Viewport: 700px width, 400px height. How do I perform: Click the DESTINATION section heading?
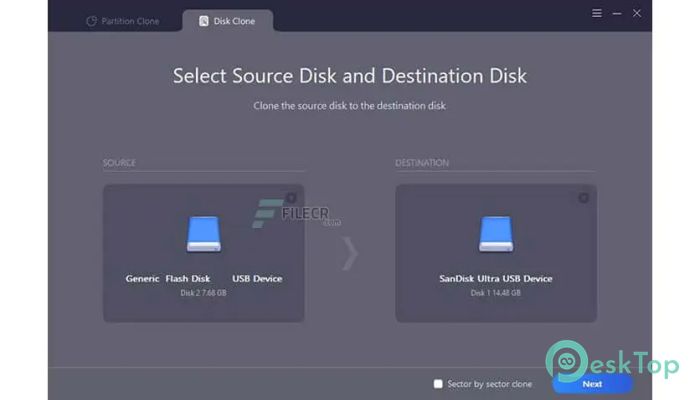tap(422, 163)
